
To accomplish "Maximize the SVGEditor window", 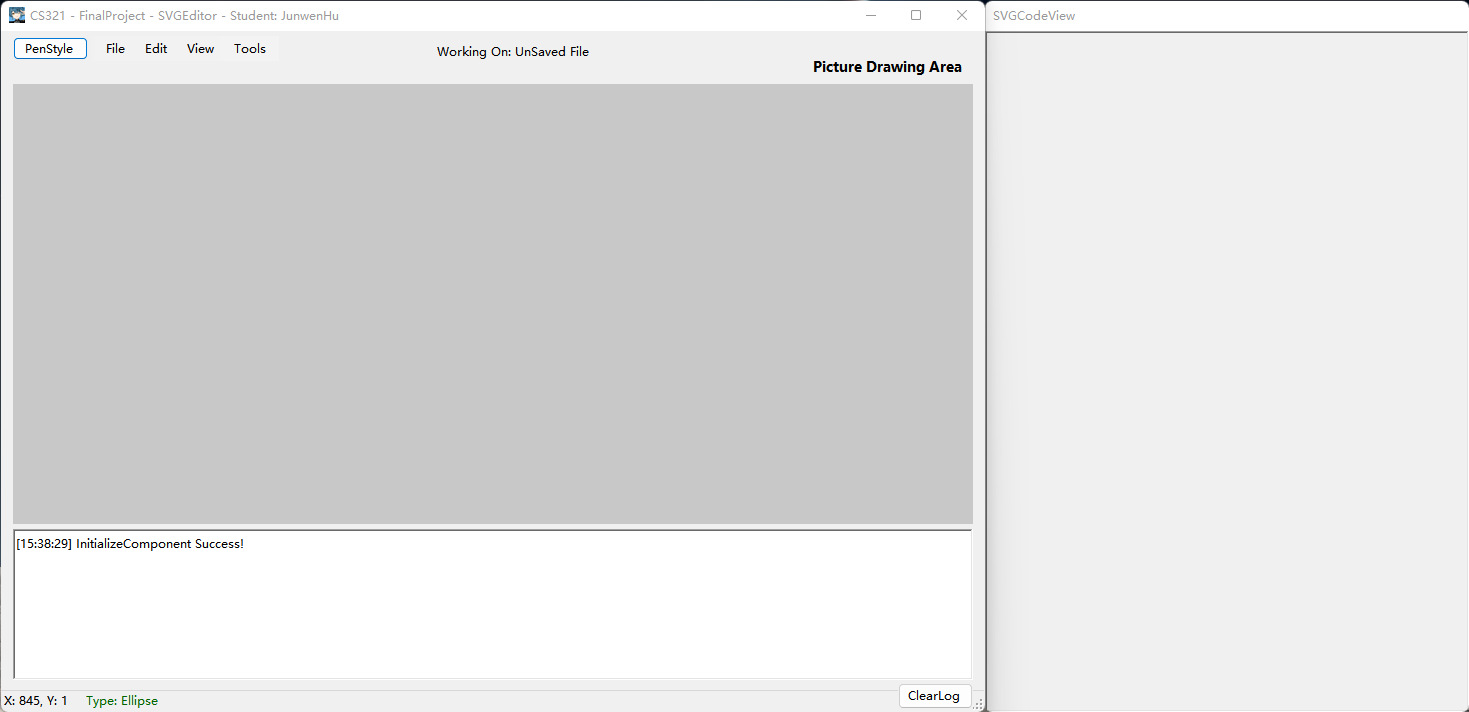I will pyautogui.click(x=916, y=15).
